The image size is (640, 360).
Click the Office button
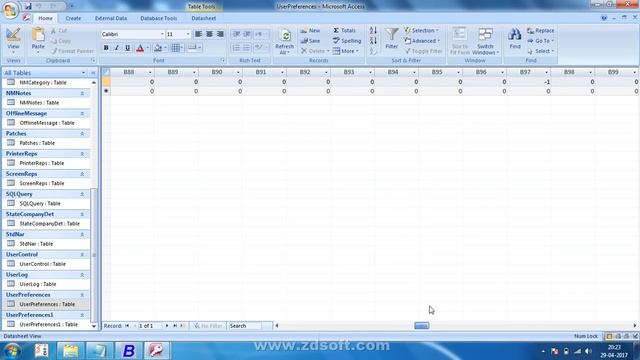coord(10,10)
